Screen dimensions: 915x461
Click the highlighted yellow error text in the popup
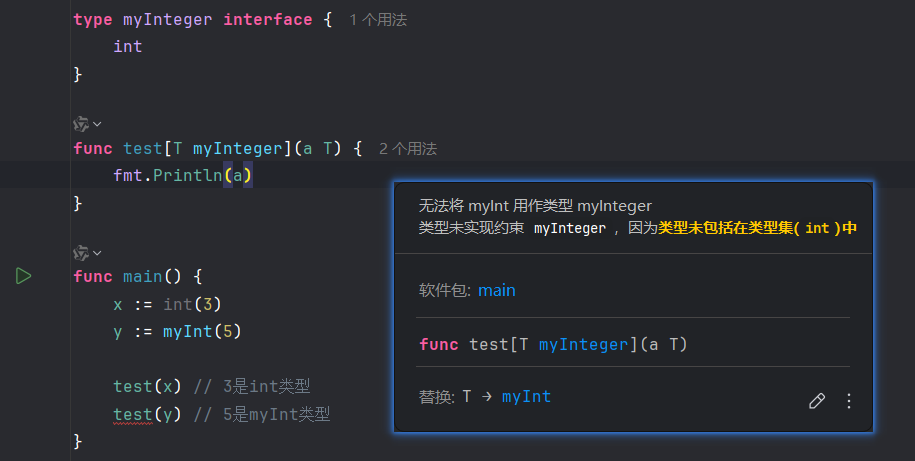point(757,228)
